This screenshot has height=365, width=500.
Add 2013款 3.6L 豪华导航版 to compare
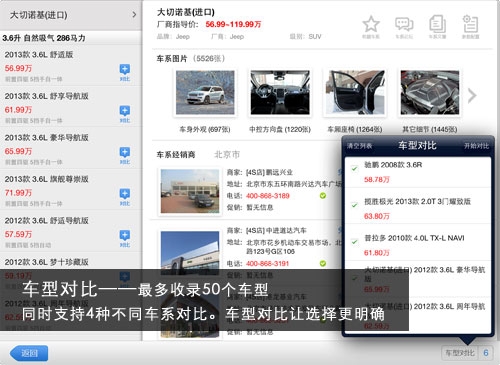[x=125, y=155]
